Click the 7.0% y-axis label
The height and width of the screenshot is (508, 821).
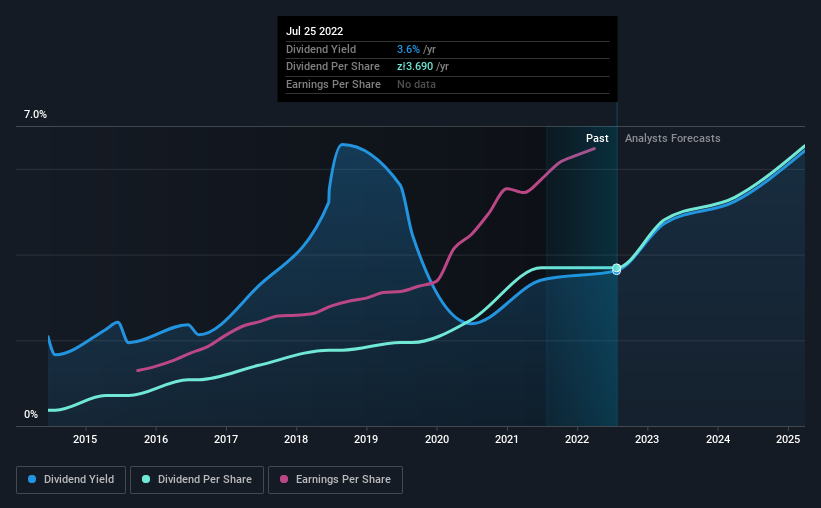pyautogui.click(x=35, y=115)
